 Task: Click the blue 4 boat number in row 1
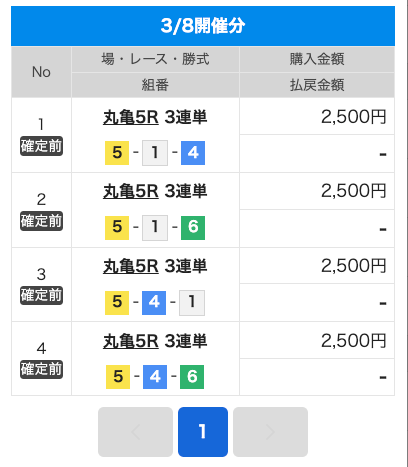193,153
